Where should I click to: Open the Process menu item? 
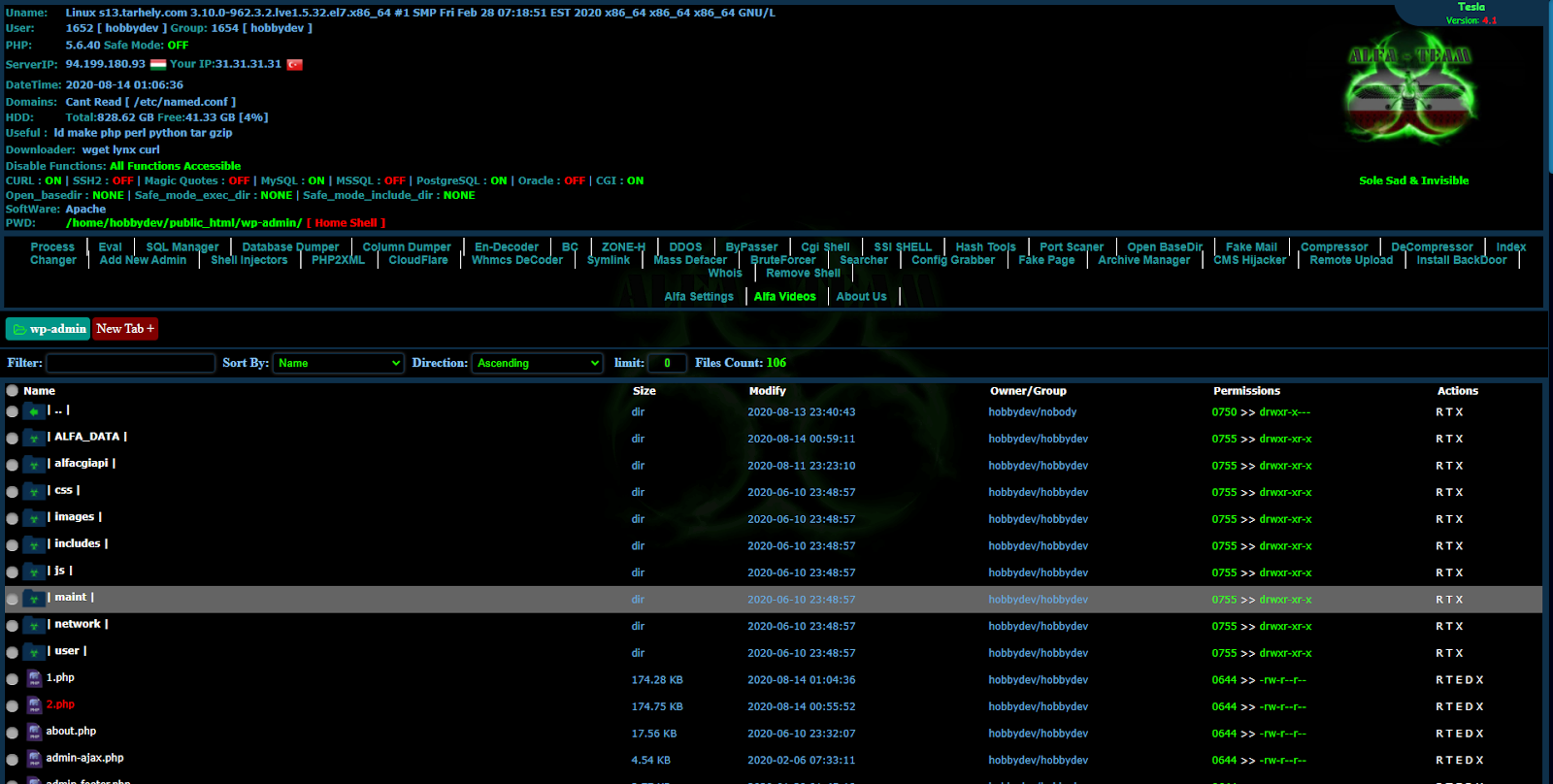tap(52, 247)
